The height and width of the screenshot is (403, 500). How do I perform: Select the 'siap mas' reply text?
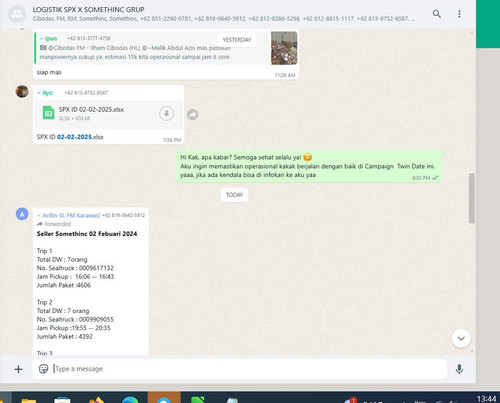click(x=49, y=72)
